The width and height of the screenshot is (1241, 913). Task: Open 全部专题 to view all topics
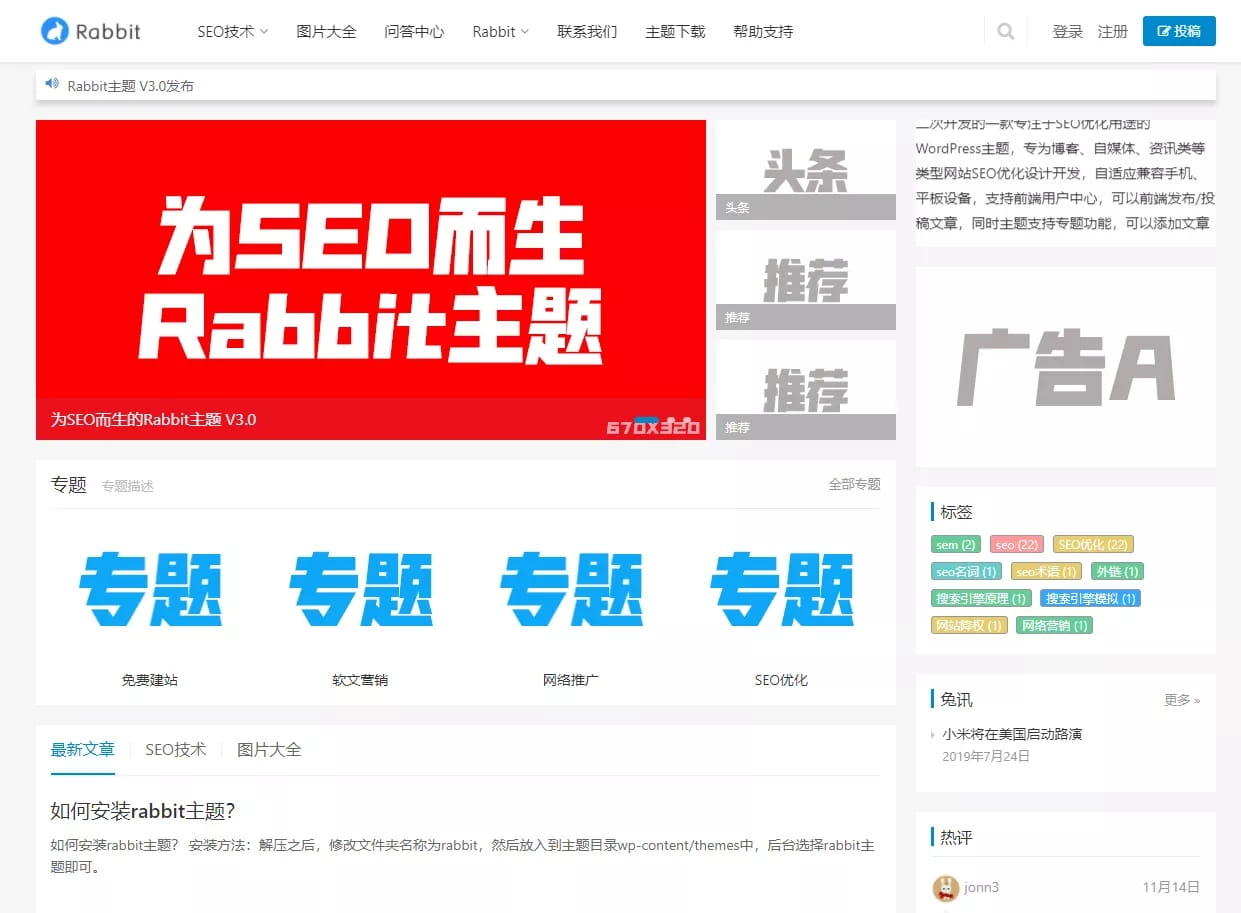coord(855,484)
